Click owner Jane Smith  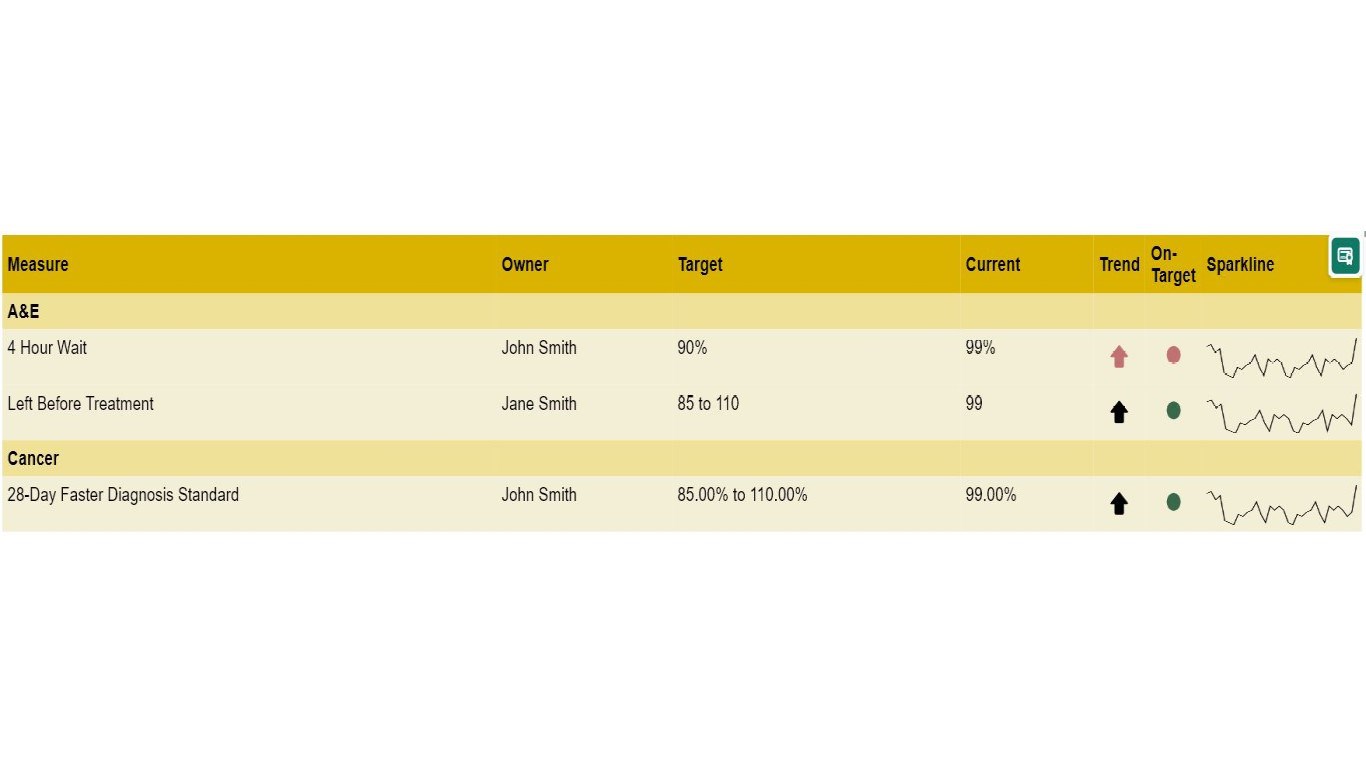point(539,403)
